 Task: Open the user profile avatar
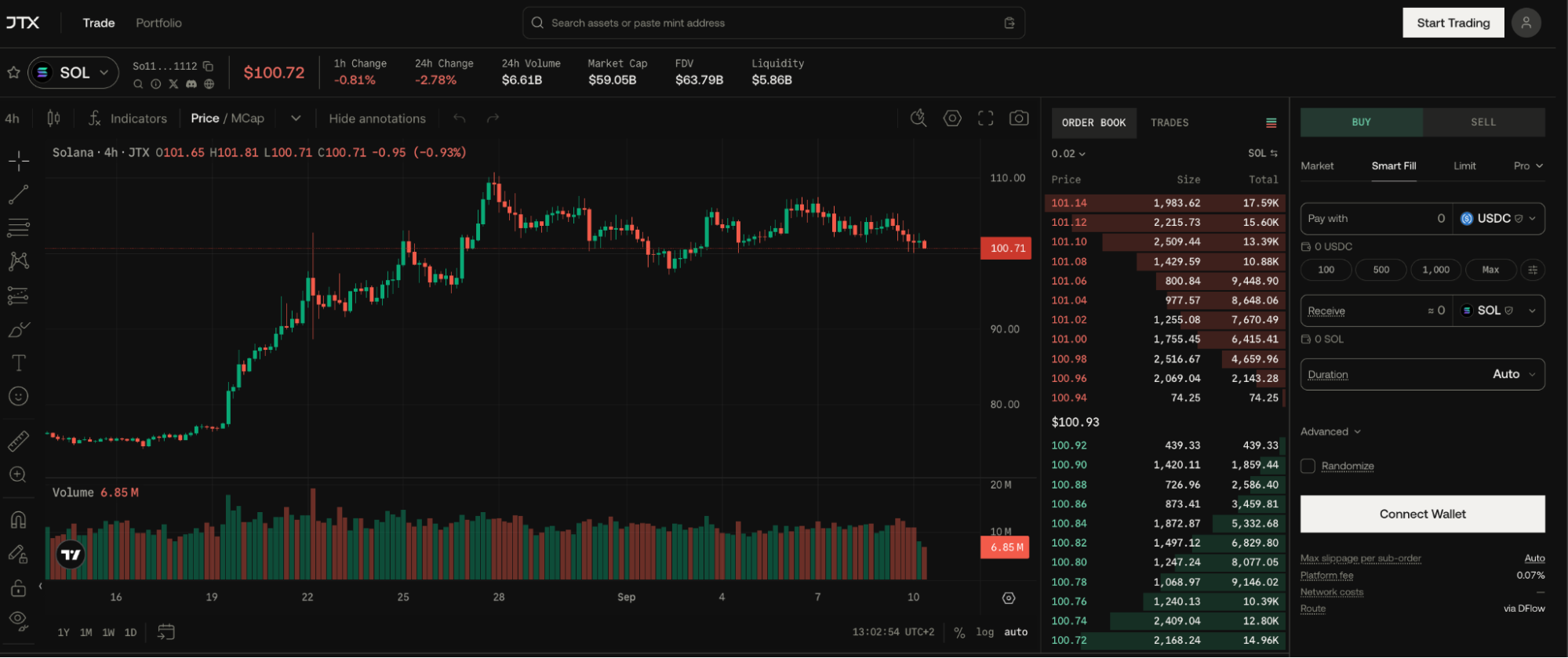tap(1526, 23)
